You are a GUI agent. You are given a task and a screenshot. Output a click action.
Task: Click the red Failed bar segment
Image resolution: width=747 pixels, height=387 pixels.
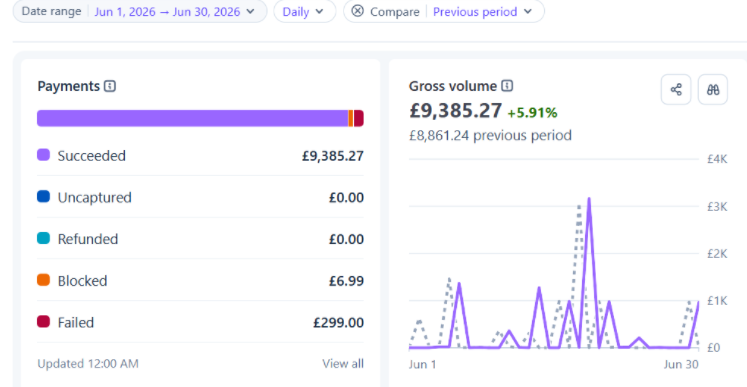tap(359, 118)
